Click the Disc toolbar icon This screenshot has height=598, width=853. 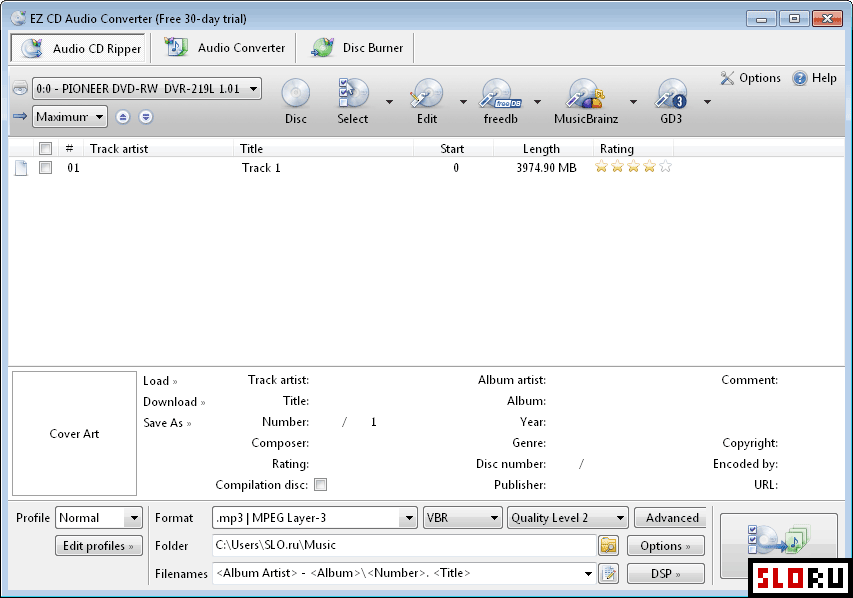[x=295, y=101]
